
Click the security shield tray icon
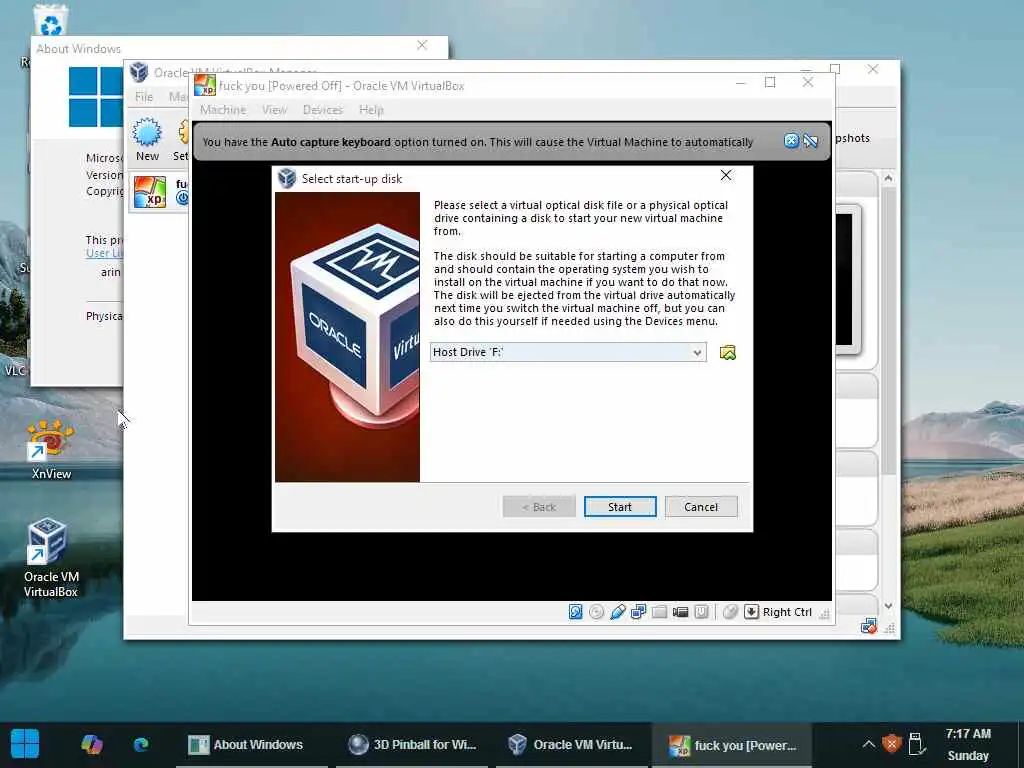point(891,744)
